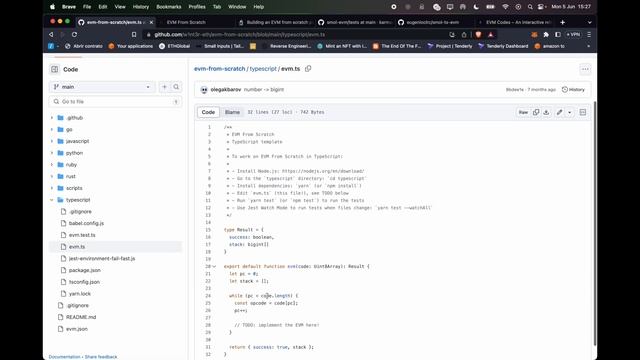Viewport: 640px width, 360px height.
Task: Close the evm-from-scratch/evm.ts tab
Action: pos(151,22)
